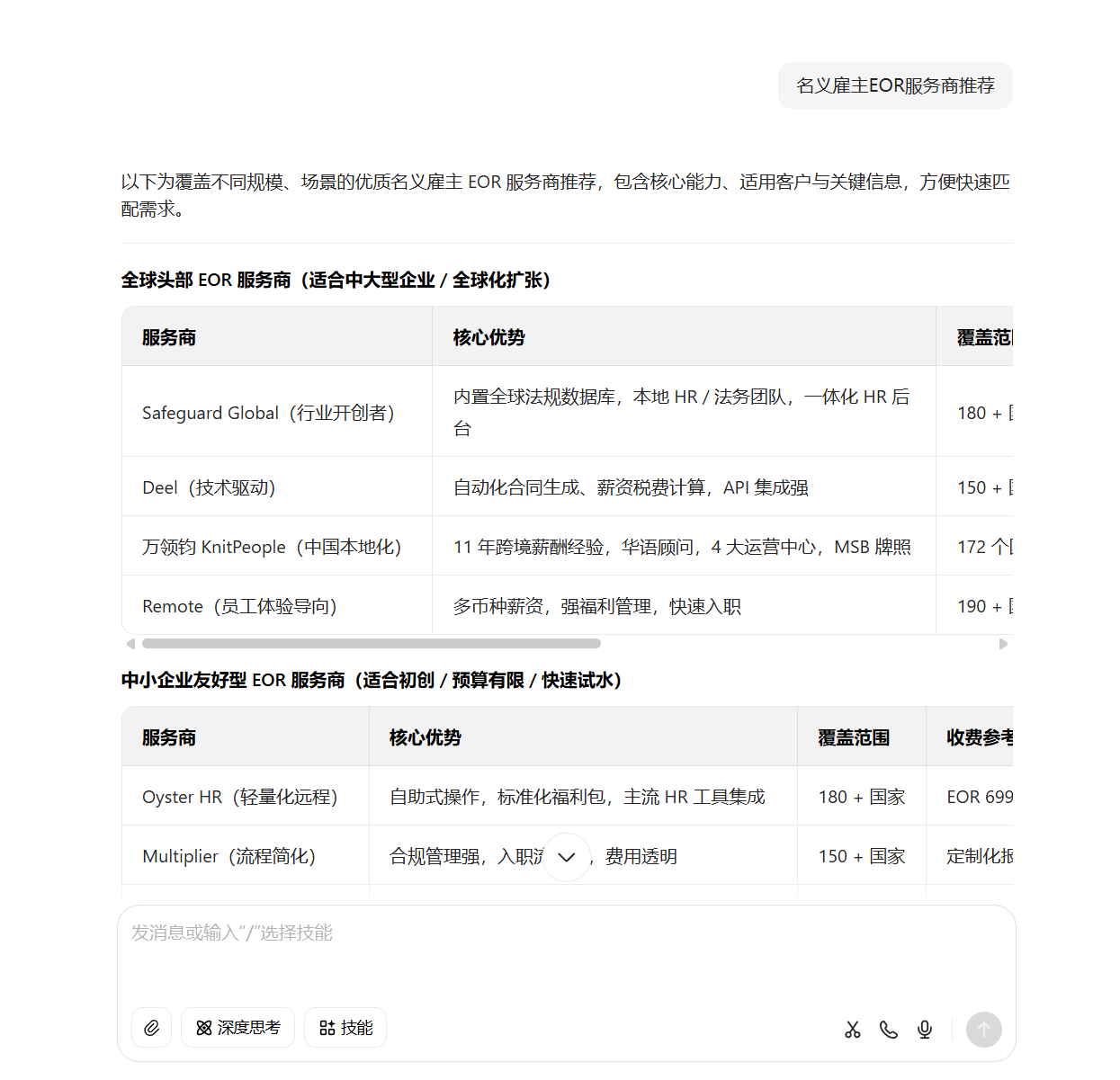Click the grid icon inside the 技能 button
The width and height of the screenshot is (1120, 1080).
327,1028
